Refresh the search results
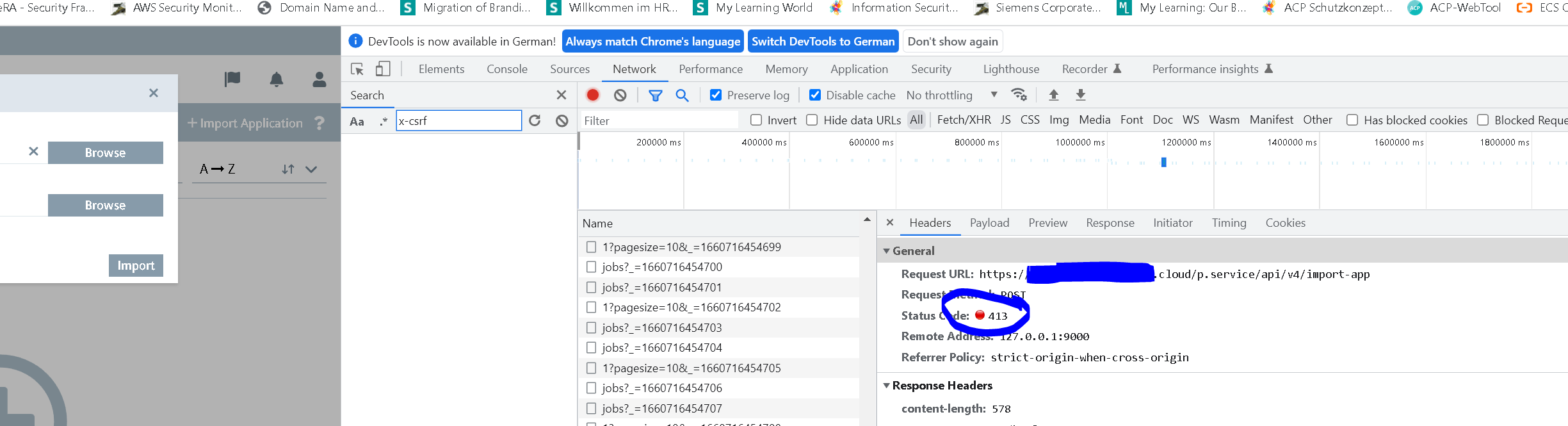The image size is (1568, 426). (535, 120)
